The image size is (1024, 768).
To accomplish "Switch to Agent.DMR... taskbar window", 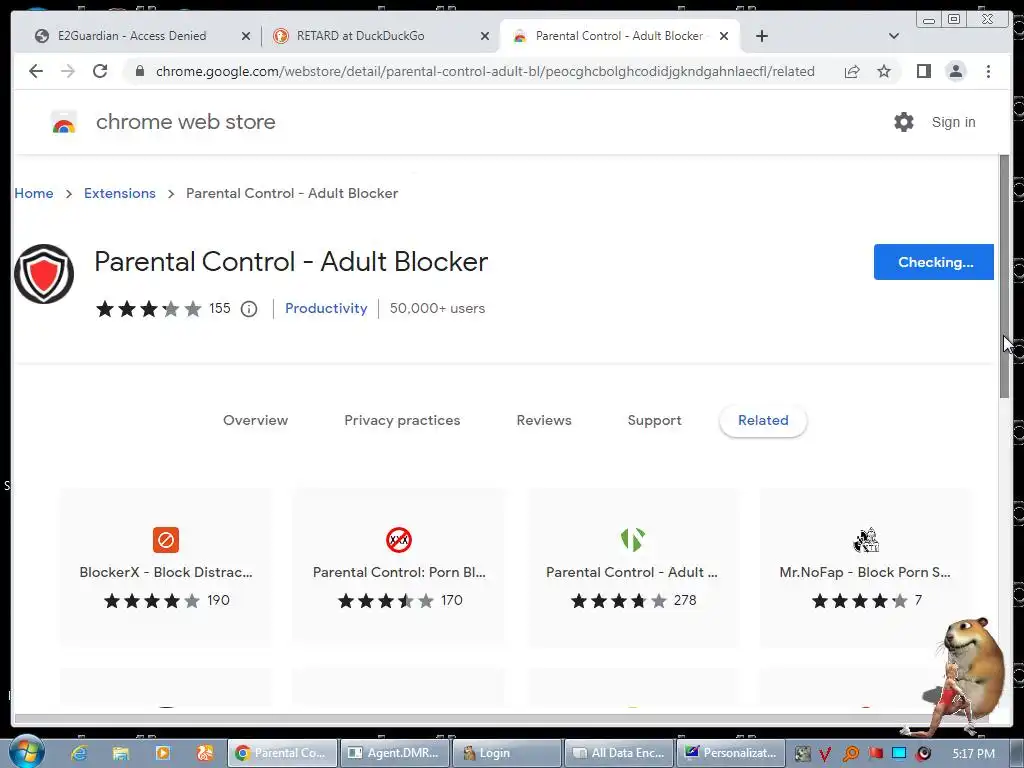I will pos(394,753).
